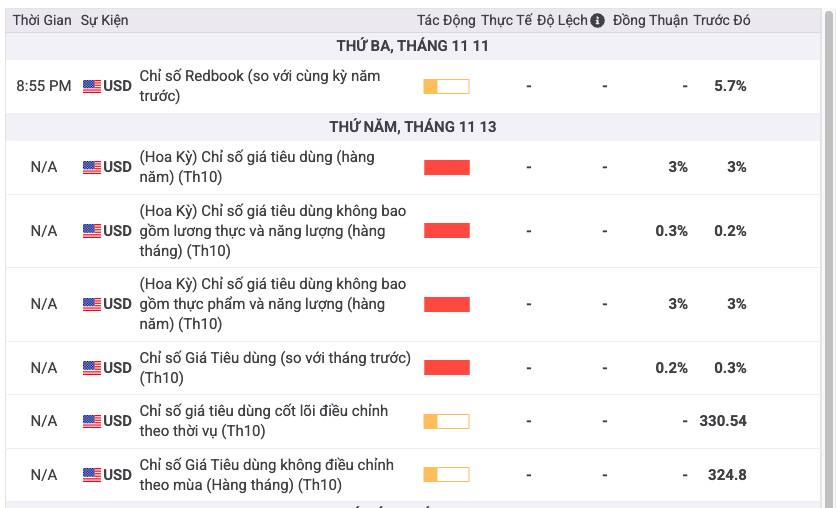The height and width of the screenshot is (508, 836).
Task: Click the 5.7% previous value for Redbook
Action: pyautogui.click(x=730, y=86)
